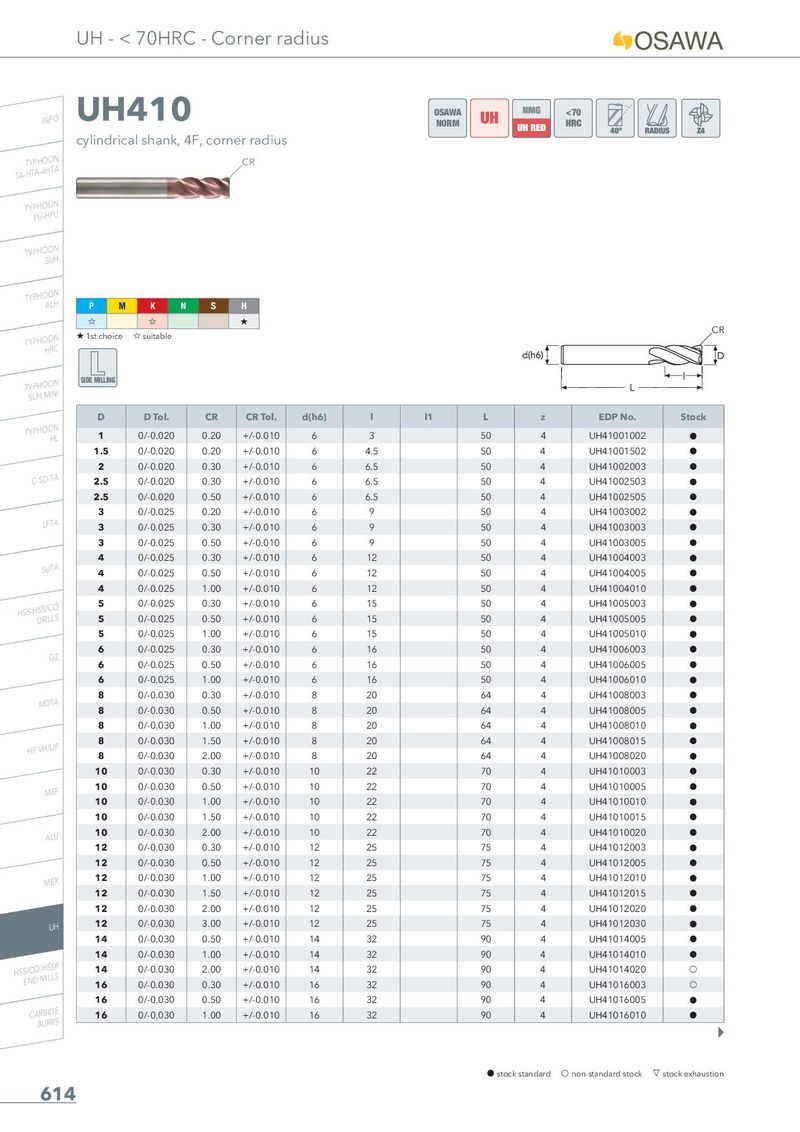The height and width of the screenshot is (1132, 800).
Task: Select EDP number UH41010015
Action: coord(617,817)
